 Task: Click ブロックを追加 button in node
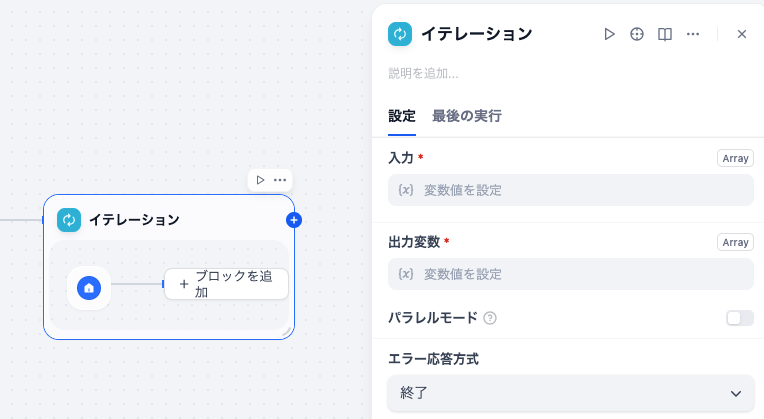[x=226, y=284]
